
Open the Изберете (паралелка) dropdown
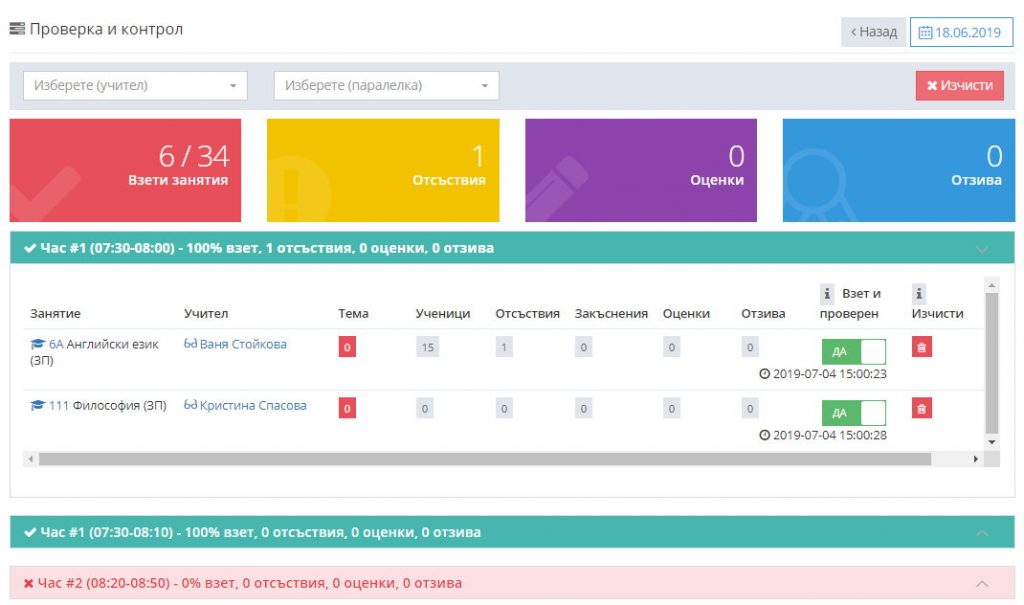pyautogui.click(x=386, y=86)
